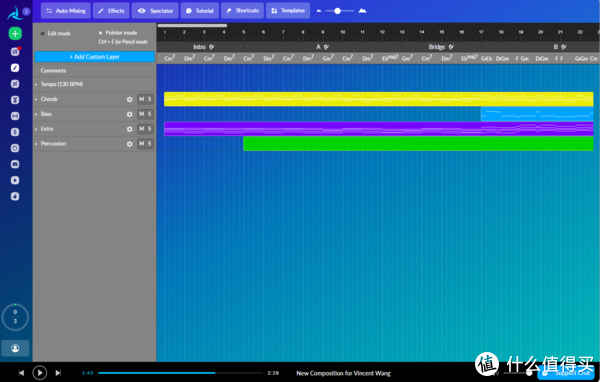Click the circular arrow sidebar icon
This screenshot has width=600, height=382.
point(15,148)
